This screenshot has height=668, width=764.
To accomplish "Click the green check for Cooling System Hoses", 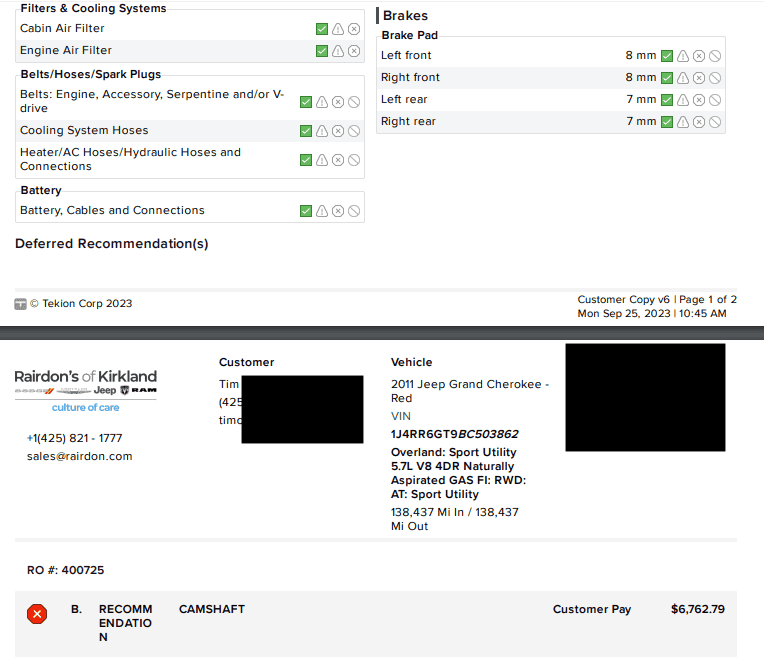I will point(306,131).
